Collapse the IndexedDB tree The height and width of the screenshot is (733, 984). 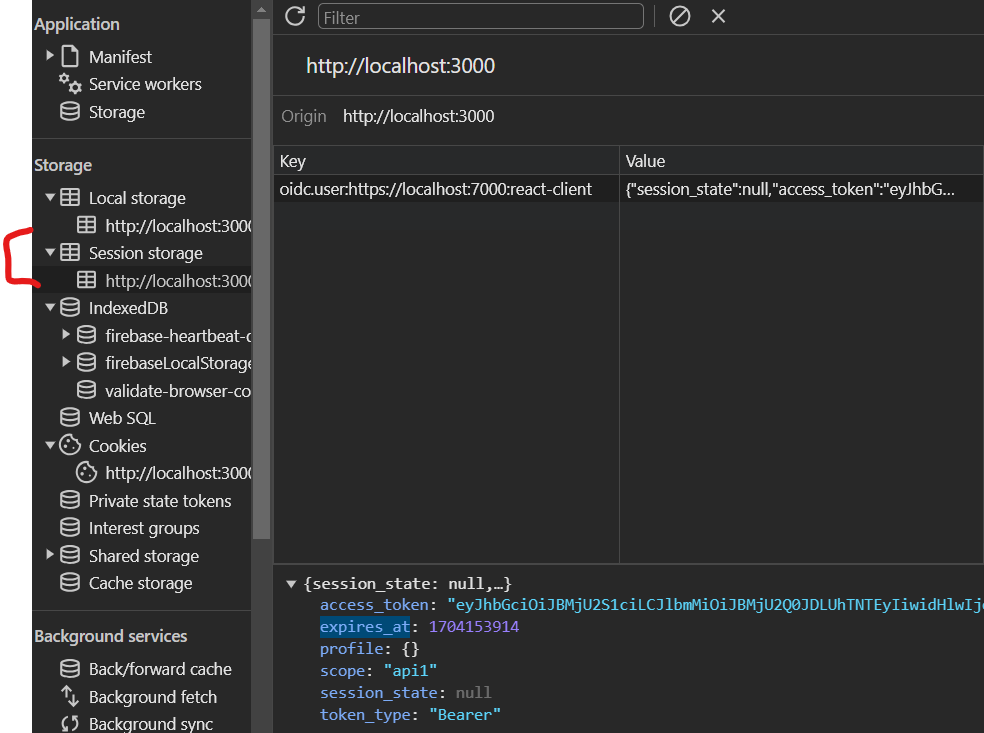coord(49,307)
